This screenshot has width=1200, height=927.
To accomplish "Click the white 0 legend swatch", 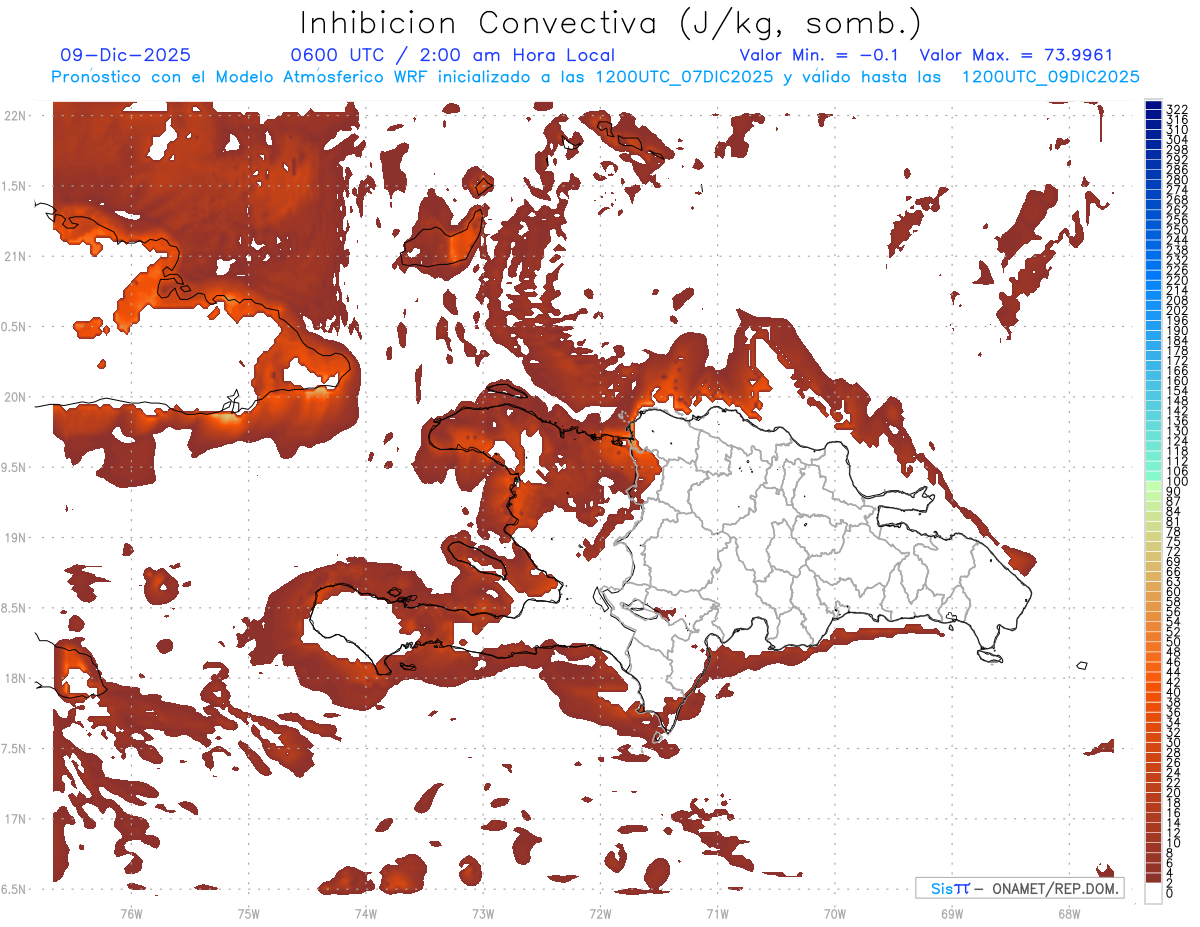I will 1153,893.
